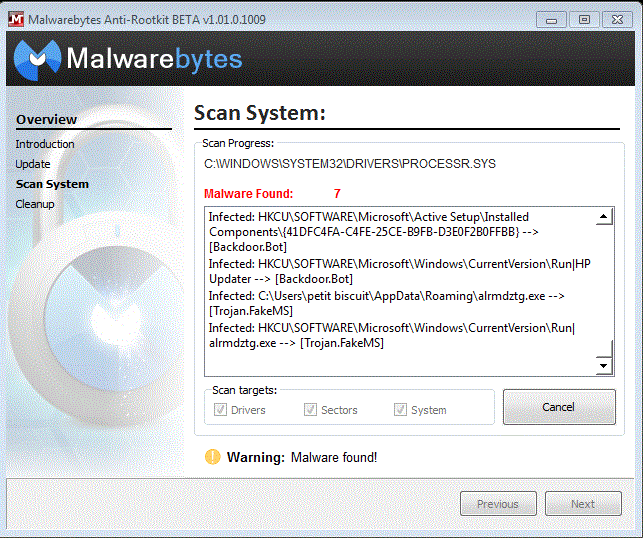Select the HP Updater Backdoor.Bot infection entry
643x538 pixels.
400,271
